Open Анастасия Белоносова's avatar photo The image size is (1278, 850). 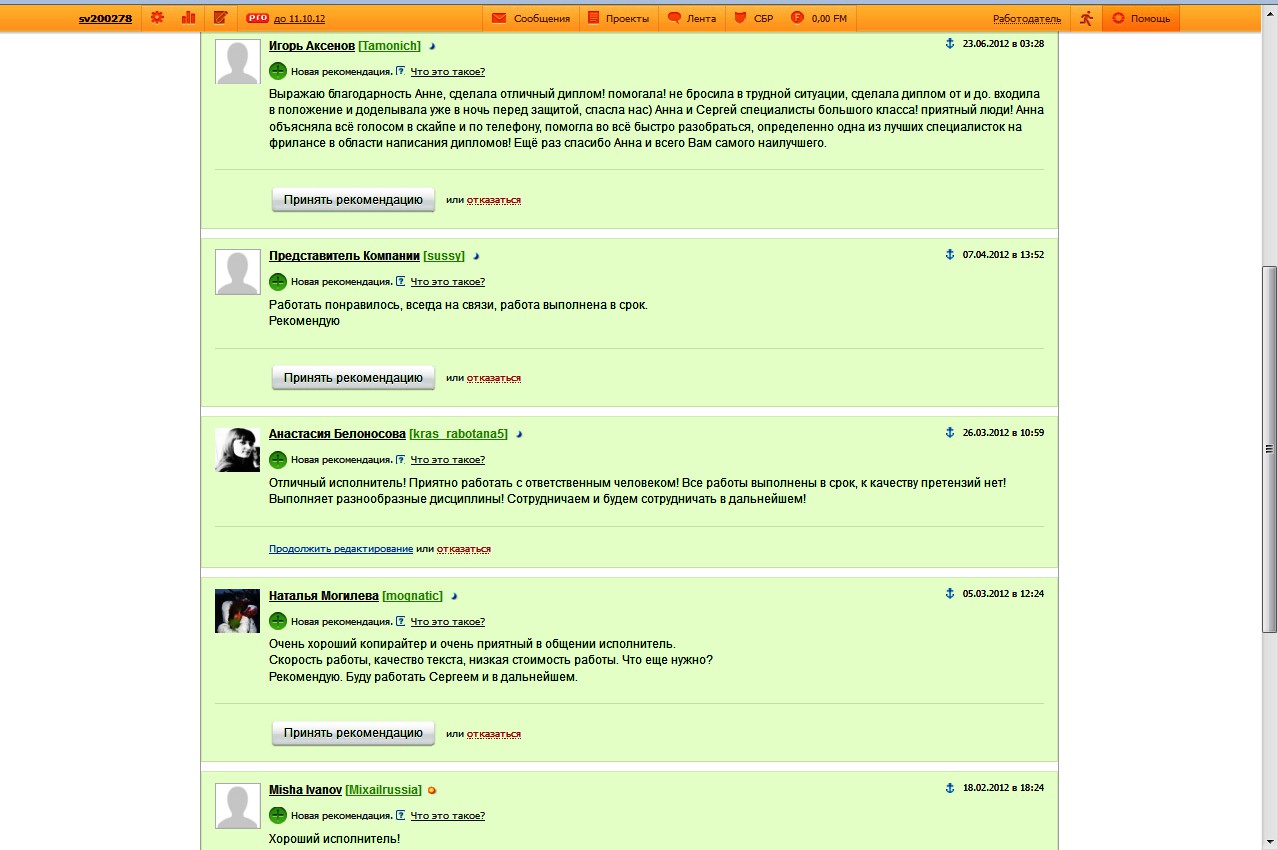coord(238,450)
